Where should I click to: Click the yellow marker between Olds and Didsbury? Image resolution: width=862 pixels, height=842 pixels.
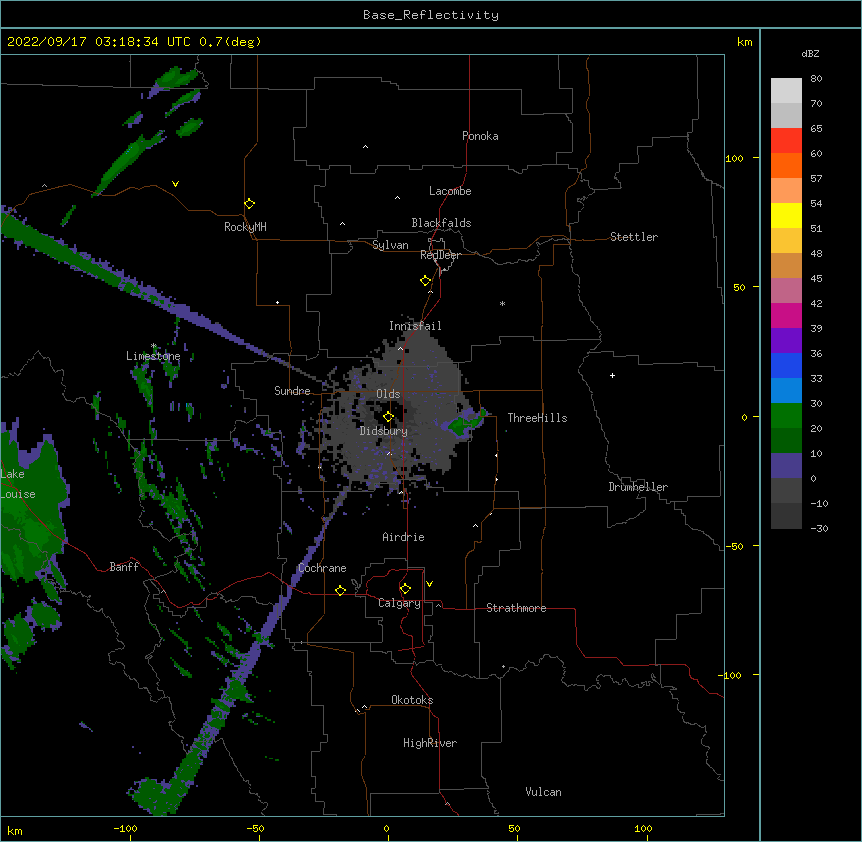(x=389, y=417)
